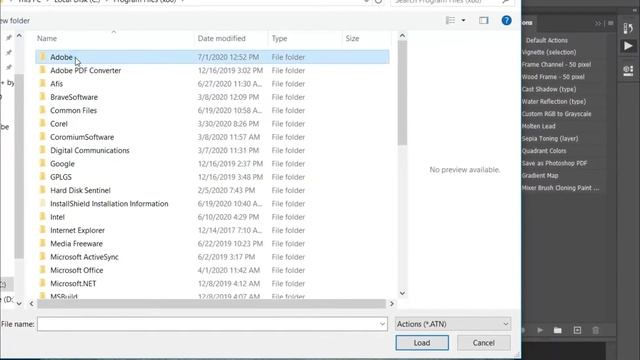Click the play selection icon at the Actions panel bottom

pyautogui.click(x=540, y=330)
